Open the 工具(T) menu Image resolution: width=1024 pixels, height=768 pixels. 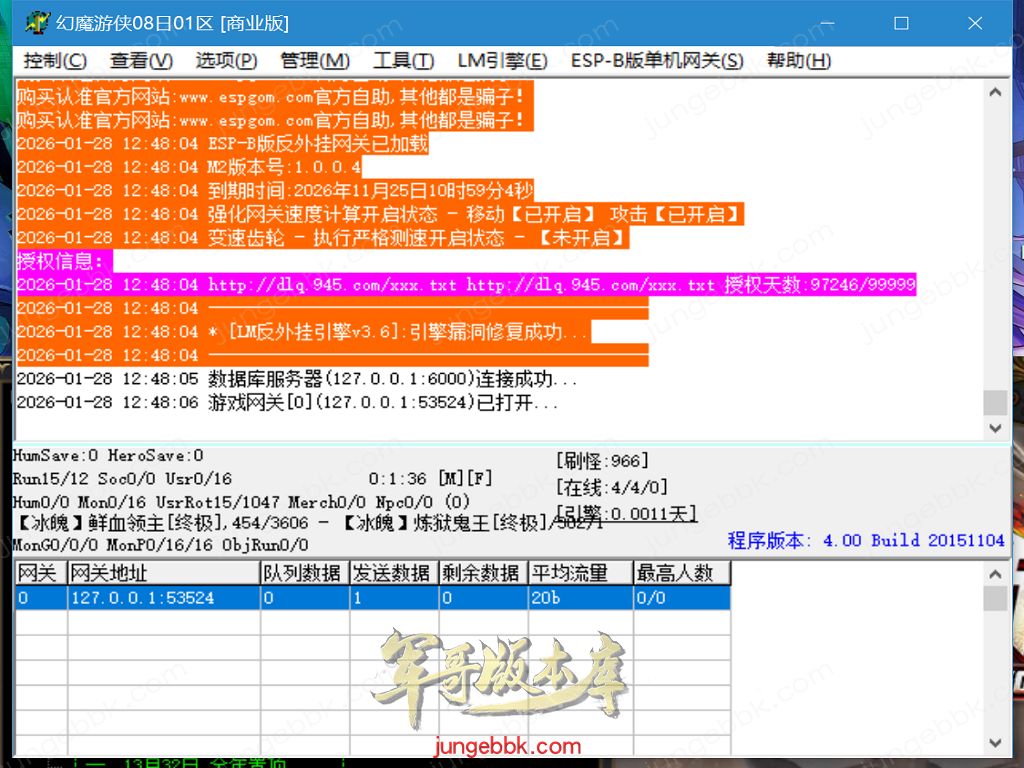403,61
